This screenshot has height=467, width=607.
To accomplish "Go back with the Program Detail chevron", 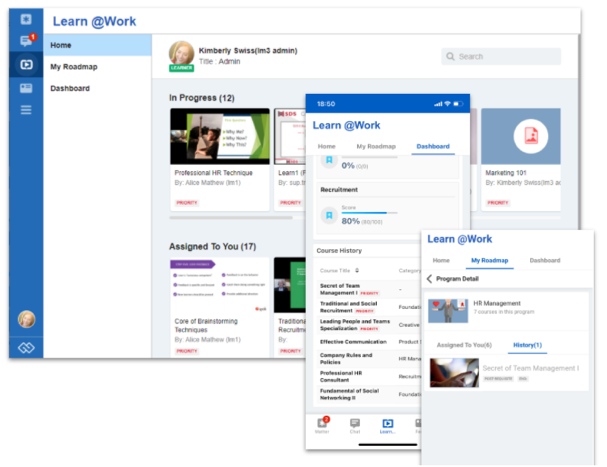I will pyautogui.click(x=429, y=279).
